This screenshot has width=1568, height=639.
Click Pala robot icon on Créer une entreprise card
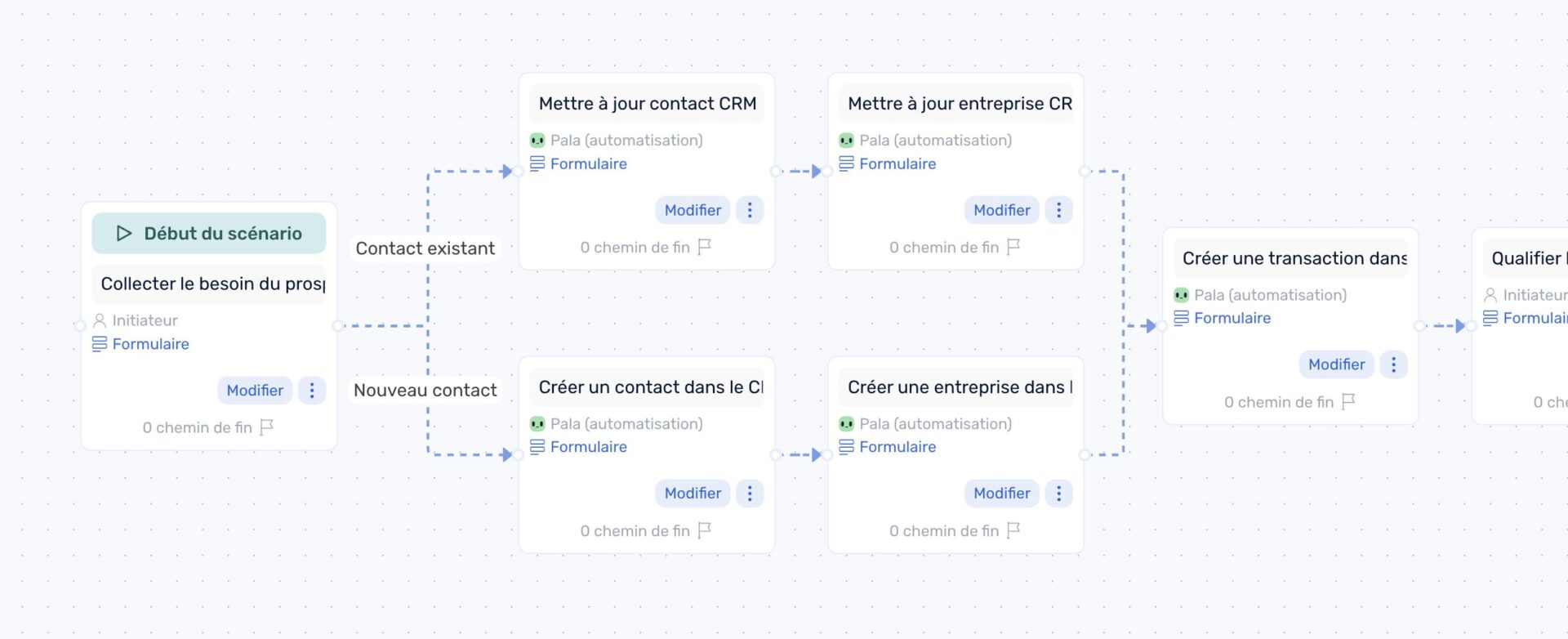point(846,424)
